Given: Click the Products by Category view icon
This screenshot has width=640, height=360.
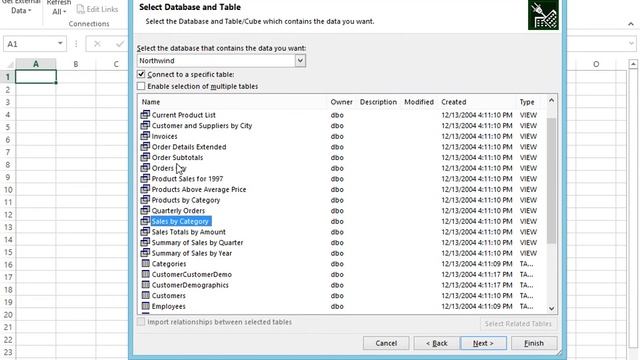Looking at the screenshot, I should point(145,200).
